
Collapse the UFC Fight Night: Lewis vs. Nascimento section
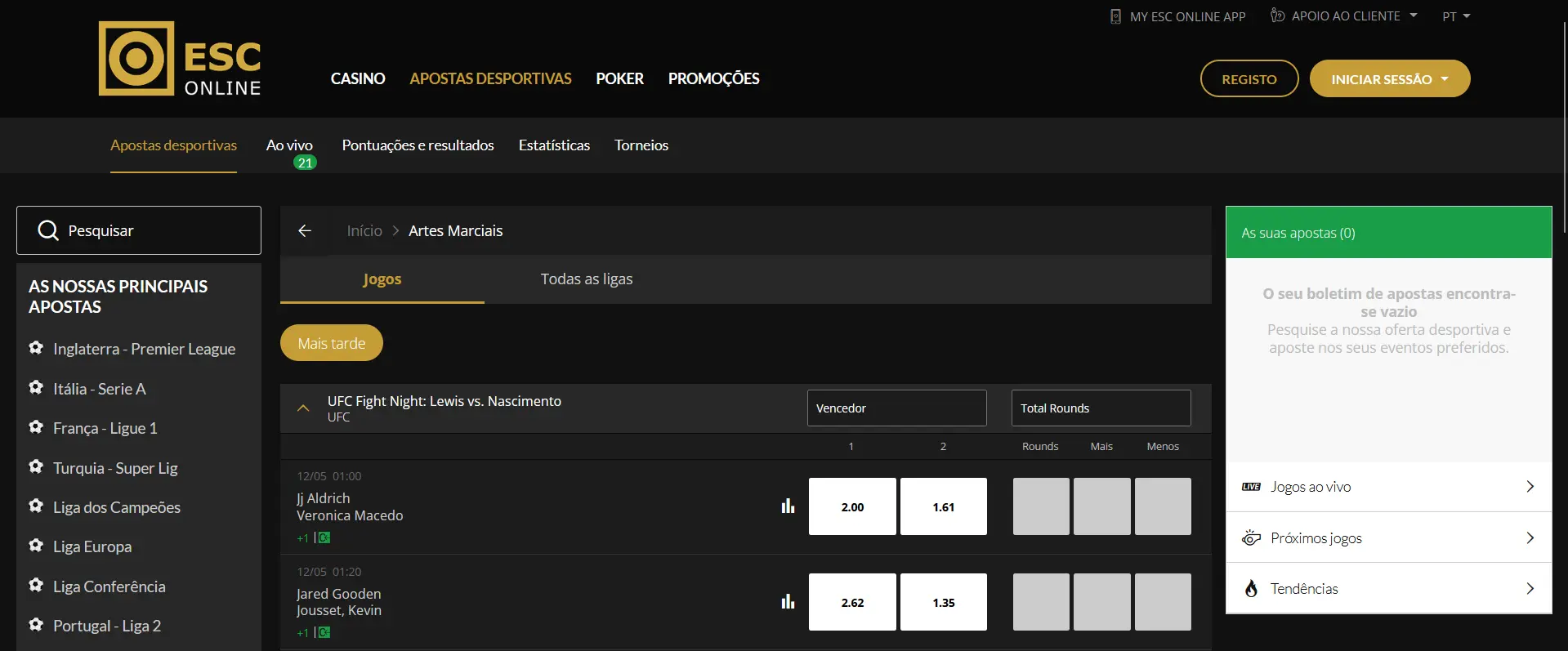pos(303,408)
